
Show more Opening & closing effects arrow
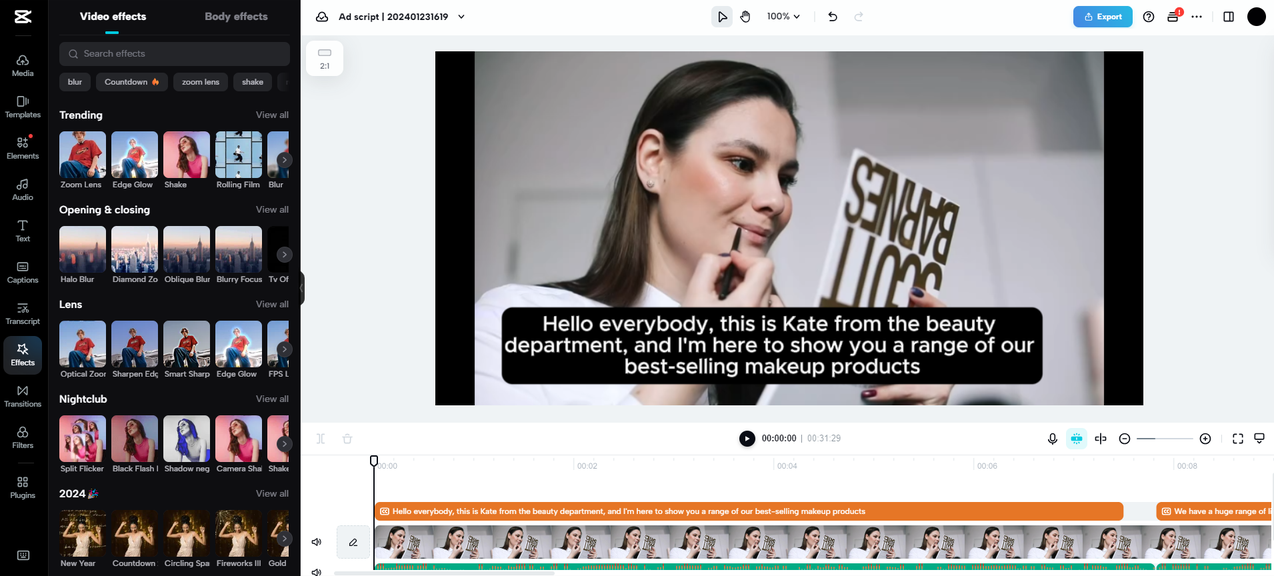coord(285,255)
